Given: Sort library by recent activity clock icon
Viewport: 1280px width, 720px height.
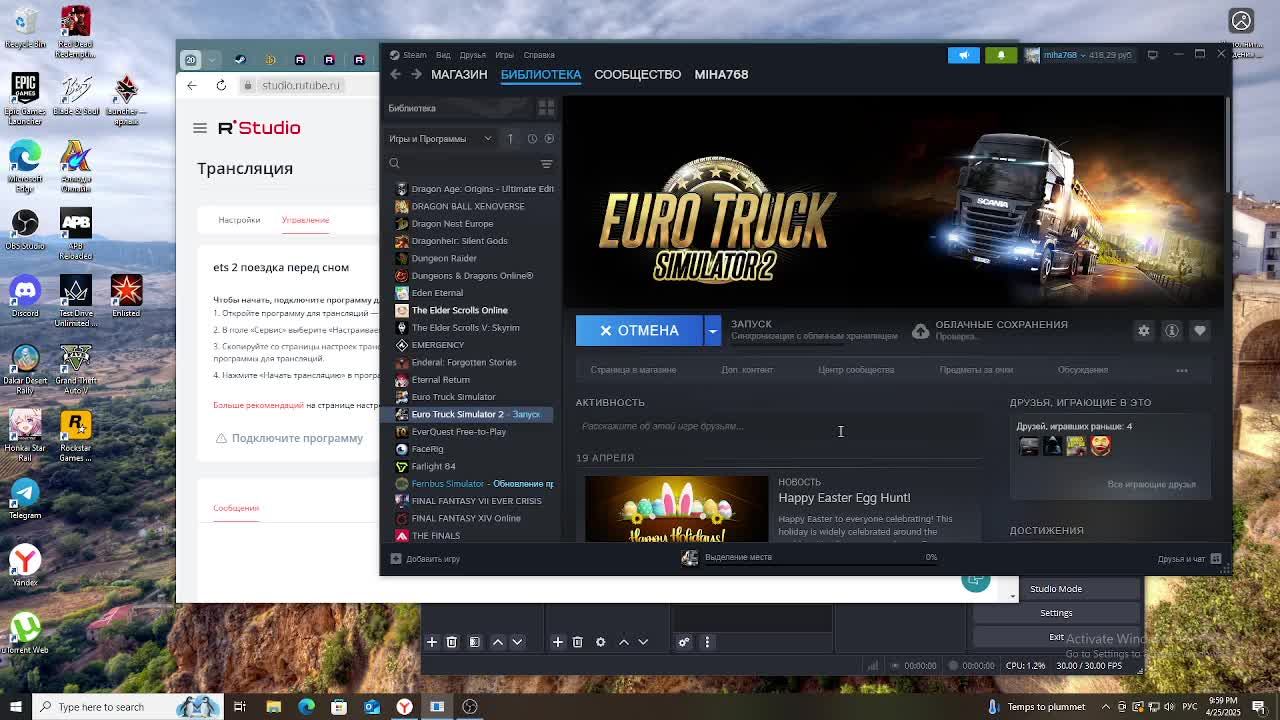Looking at the screenshot, I should (x=532, y=139).
